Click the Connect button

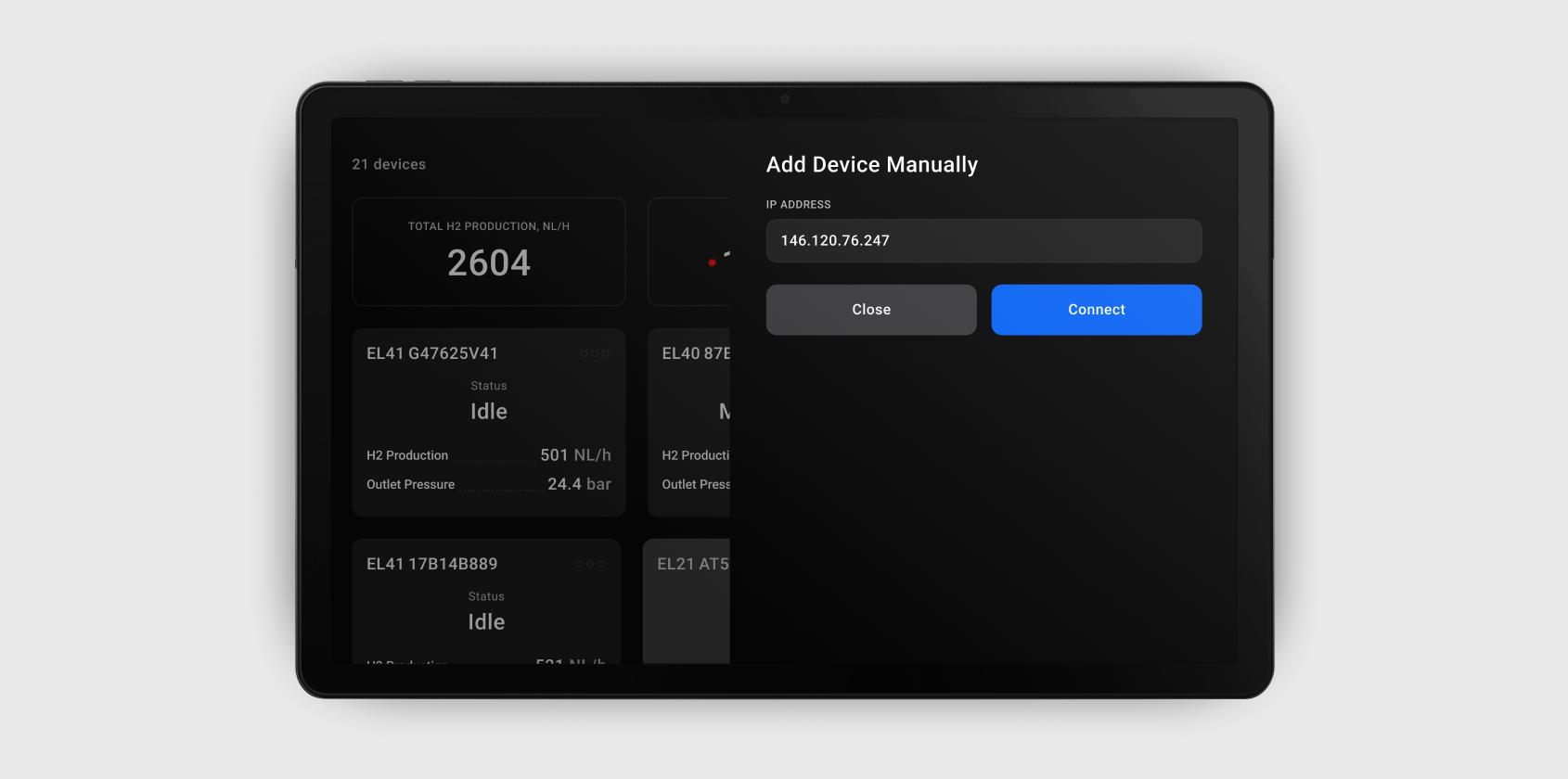1096,310
